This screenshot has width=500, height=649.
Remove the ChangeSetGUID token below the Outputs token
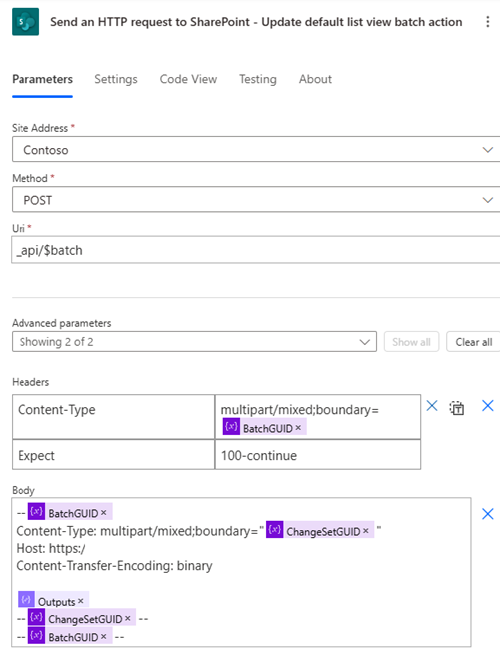tap(127, 618)
